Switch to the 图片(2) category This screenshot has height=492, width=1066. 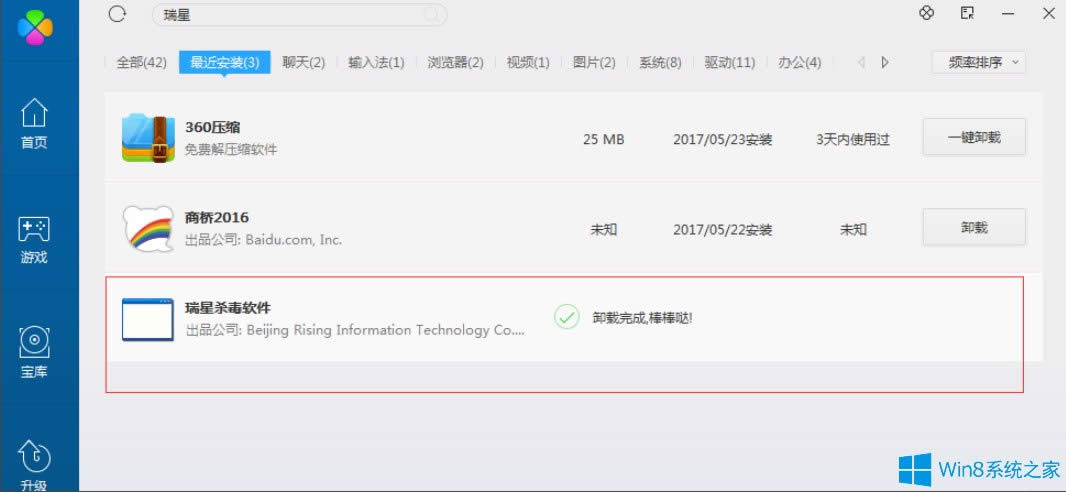pos(594,63)
